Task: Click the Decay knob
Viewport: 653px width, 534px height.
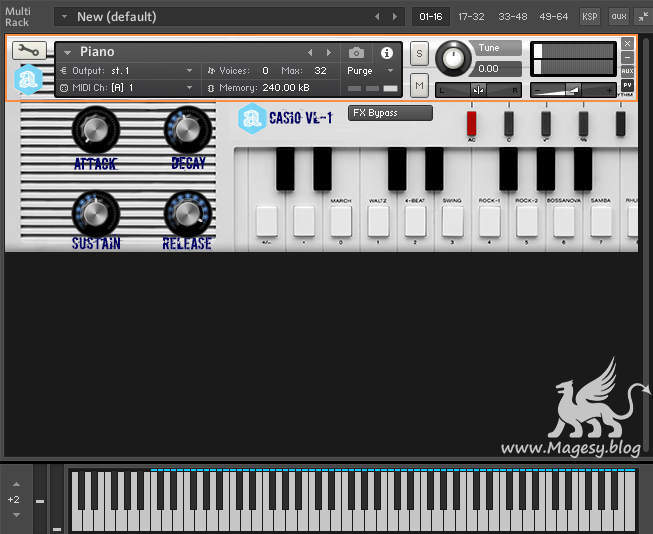Action: click(188, 130)
